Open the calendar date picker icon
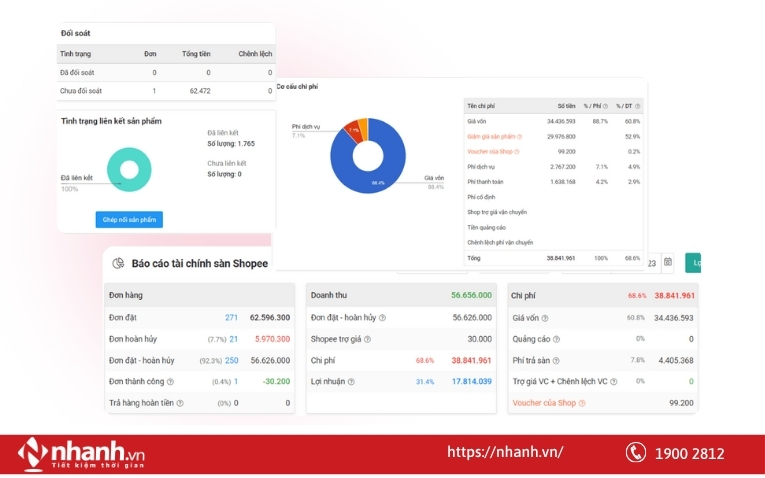The height and width of the screenshot is (478, 765). point(667,263)
